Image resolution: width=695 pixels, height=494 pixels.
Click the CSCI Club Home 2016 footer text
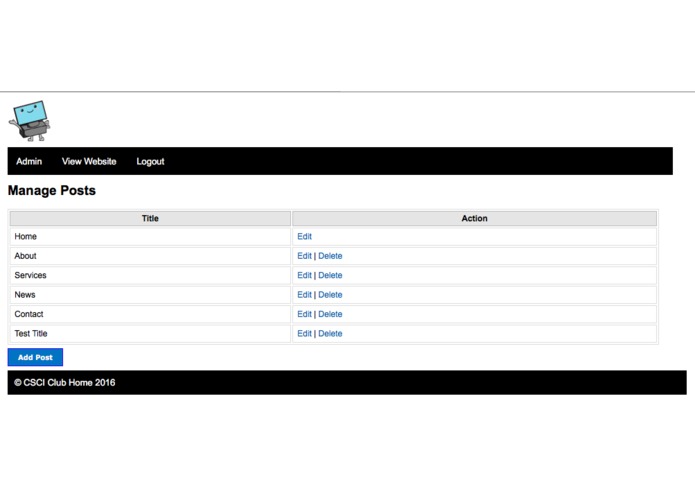[65, 383]
